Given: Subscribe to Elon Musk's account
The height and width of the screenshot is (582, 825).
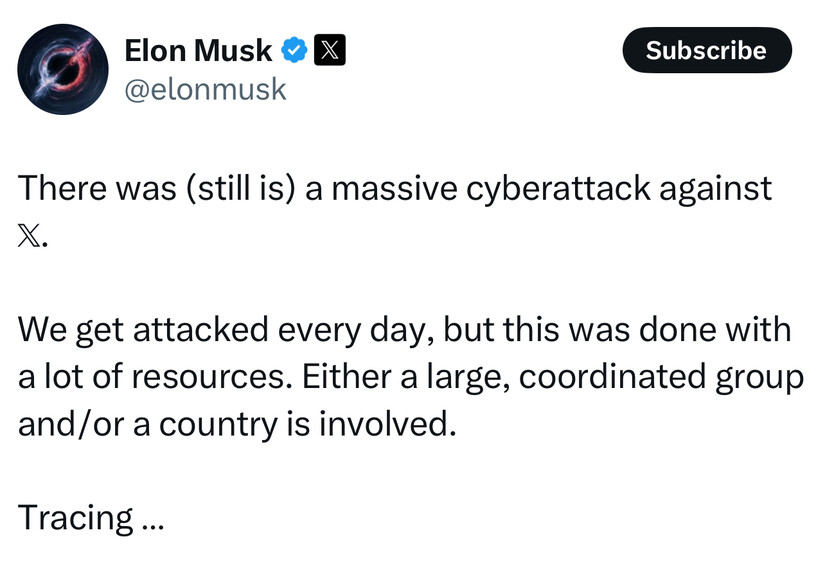Looking at the screenshot, I should coord(707,50).
